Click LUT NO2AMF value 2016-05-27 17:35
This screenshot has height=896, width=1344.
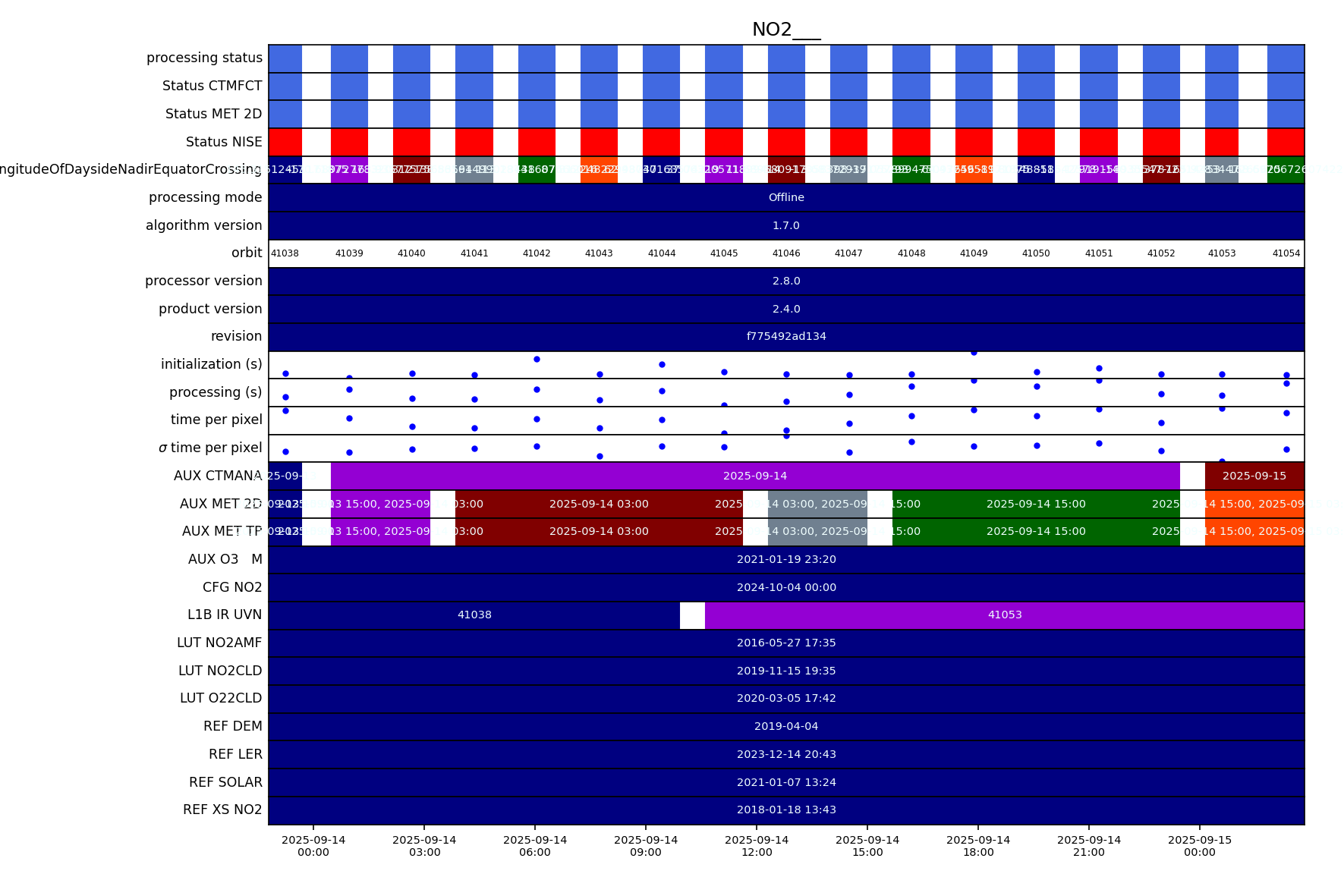click(x=786, y=643)
